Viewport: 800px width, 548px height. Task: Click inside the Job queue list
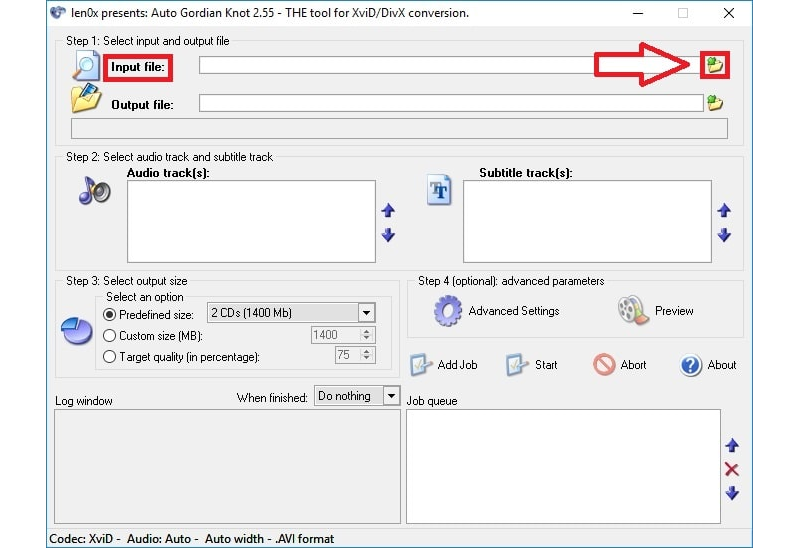(563, 466)
